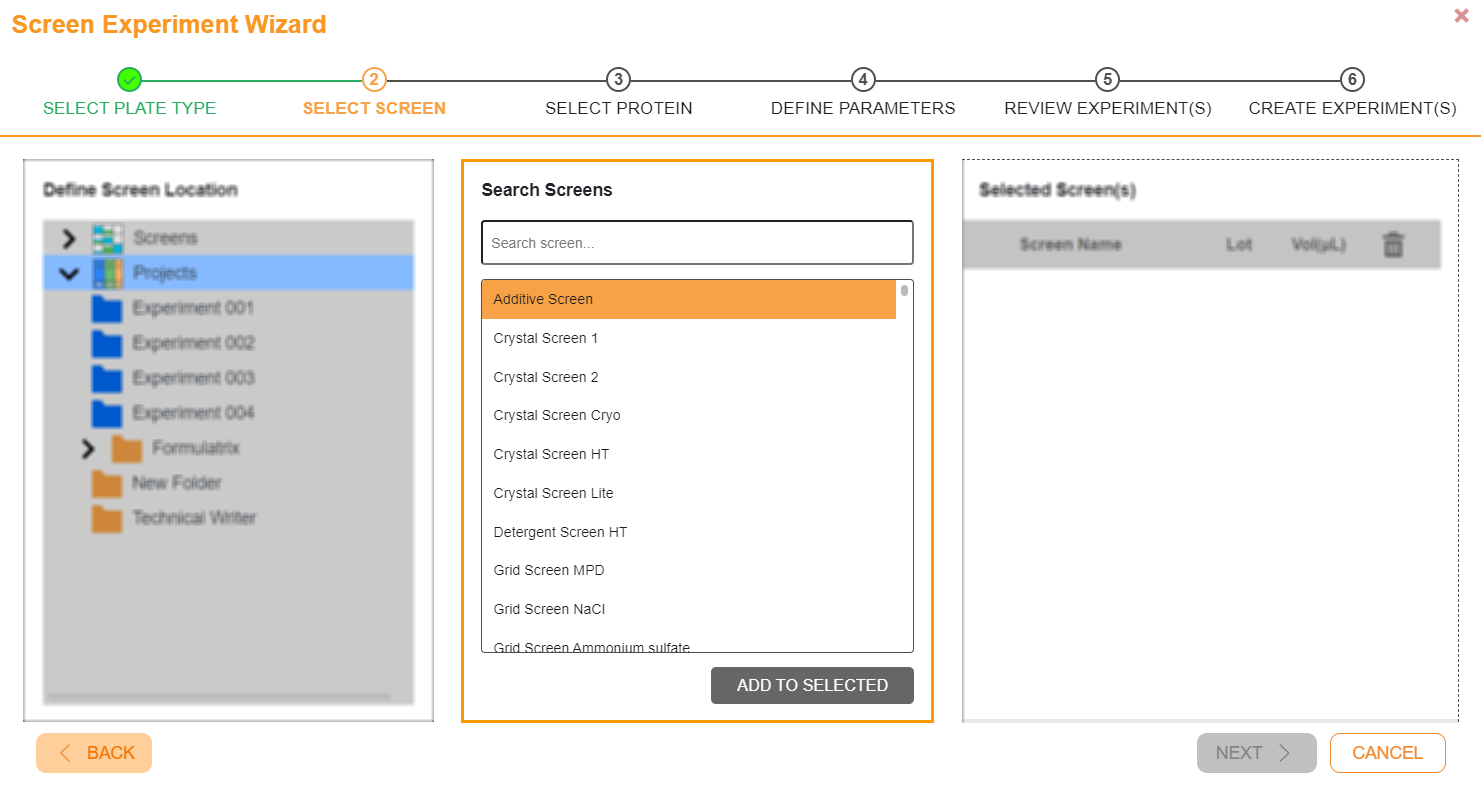Collapse the Projects tree node

(69, 272)
